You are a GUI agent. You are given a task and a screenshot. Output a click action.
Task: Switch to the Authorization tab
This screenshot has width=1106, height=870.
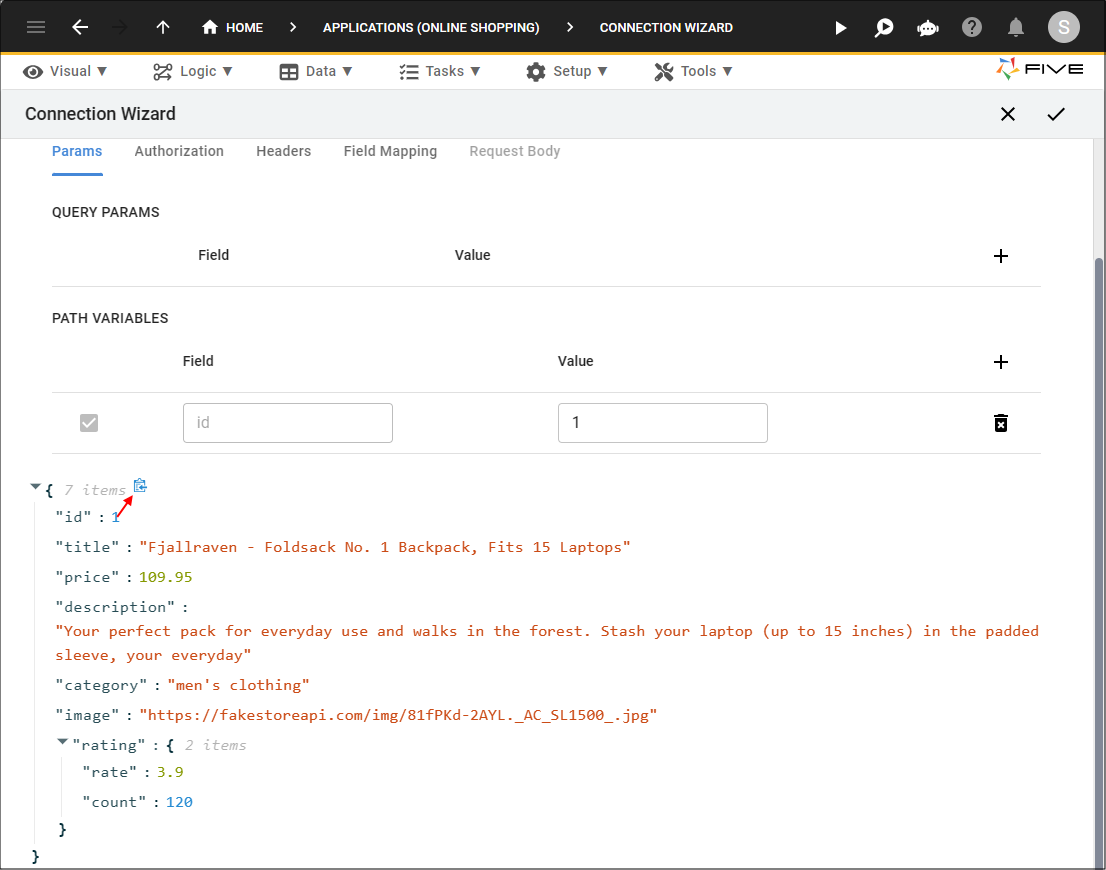[x=179, y=152]
